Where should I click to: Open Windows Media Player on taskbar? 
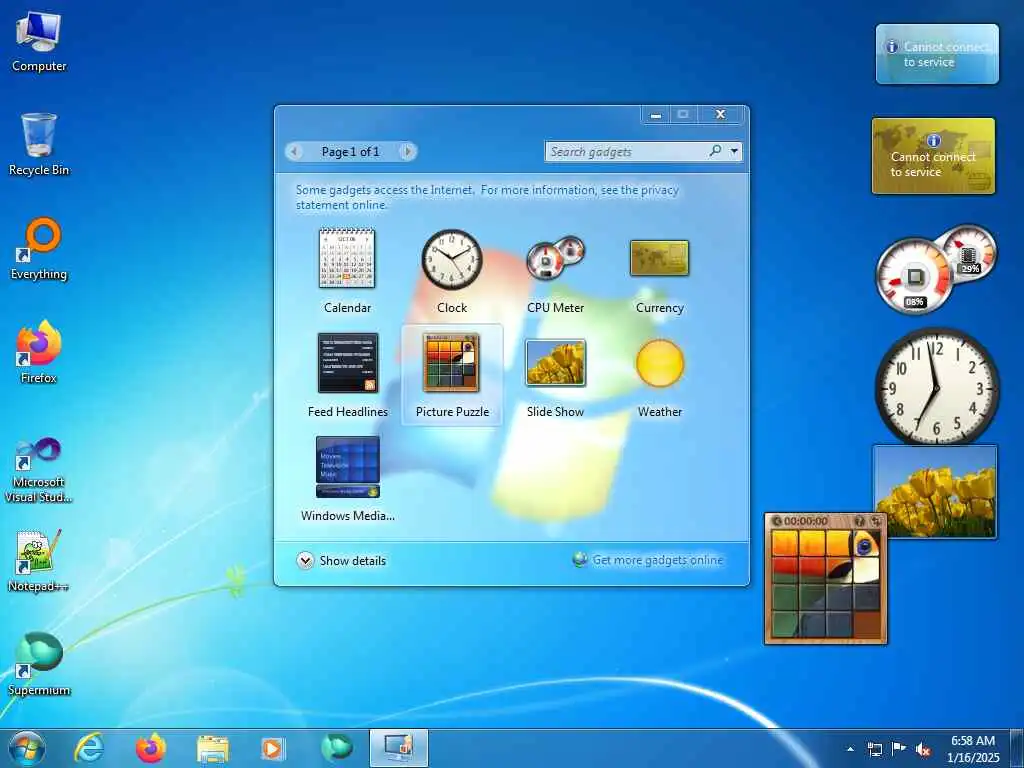(273, 748)
